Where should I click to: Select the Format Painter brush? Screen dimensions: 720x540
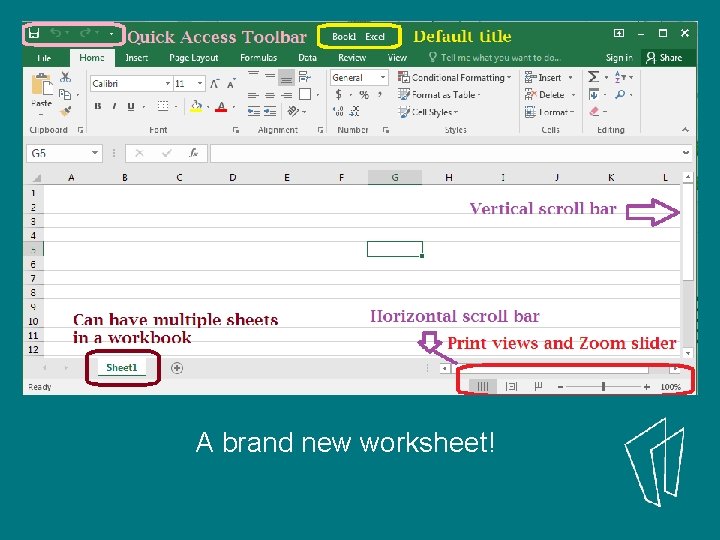[x=66, y=111]
